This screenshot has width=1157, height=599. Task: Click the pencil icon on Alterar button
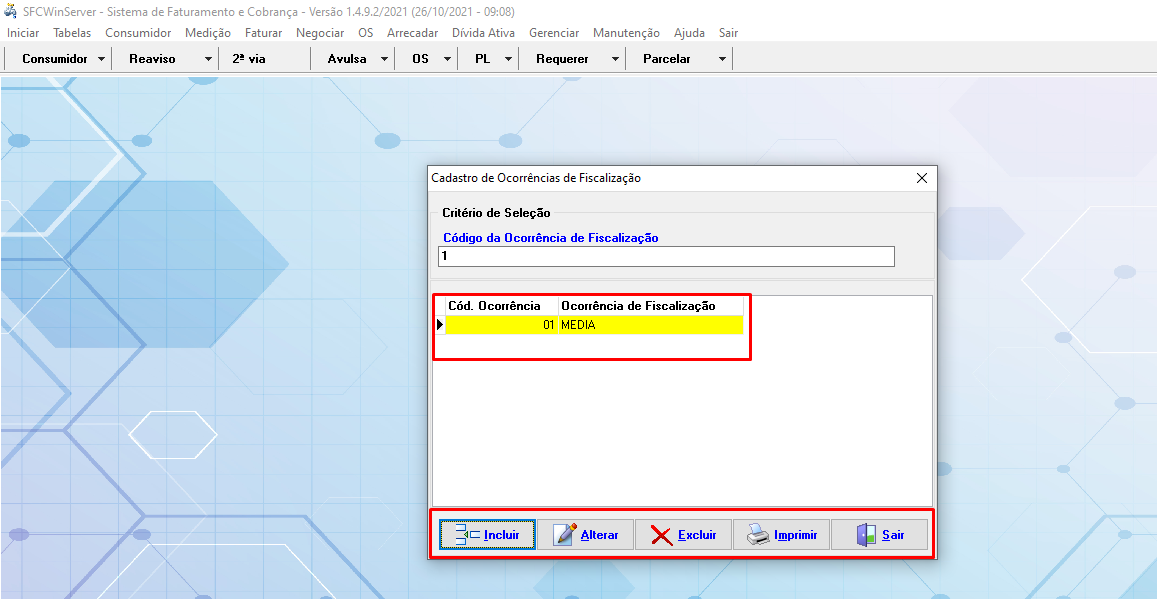564,534
